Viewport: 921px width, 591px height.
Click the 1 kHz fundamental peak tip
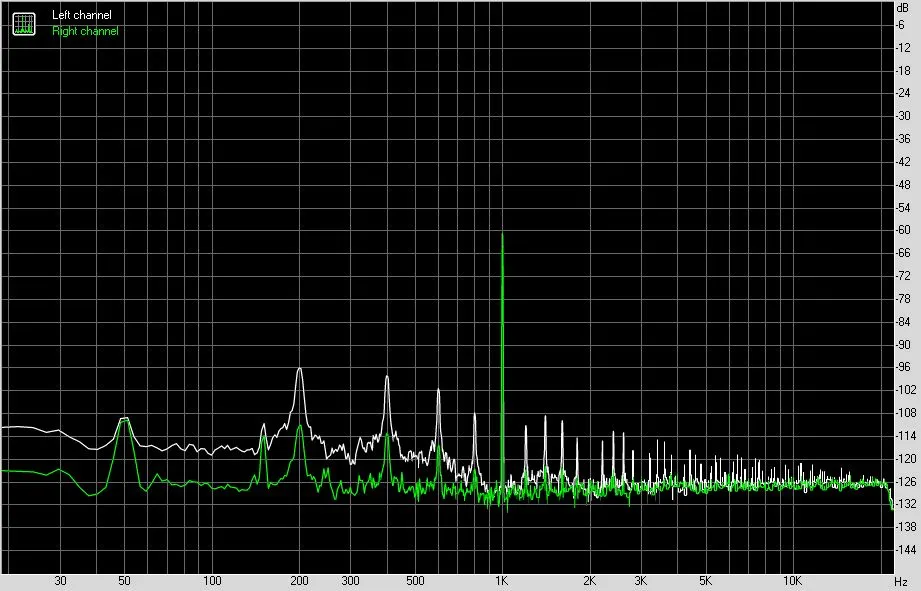(x=502, y=234)
